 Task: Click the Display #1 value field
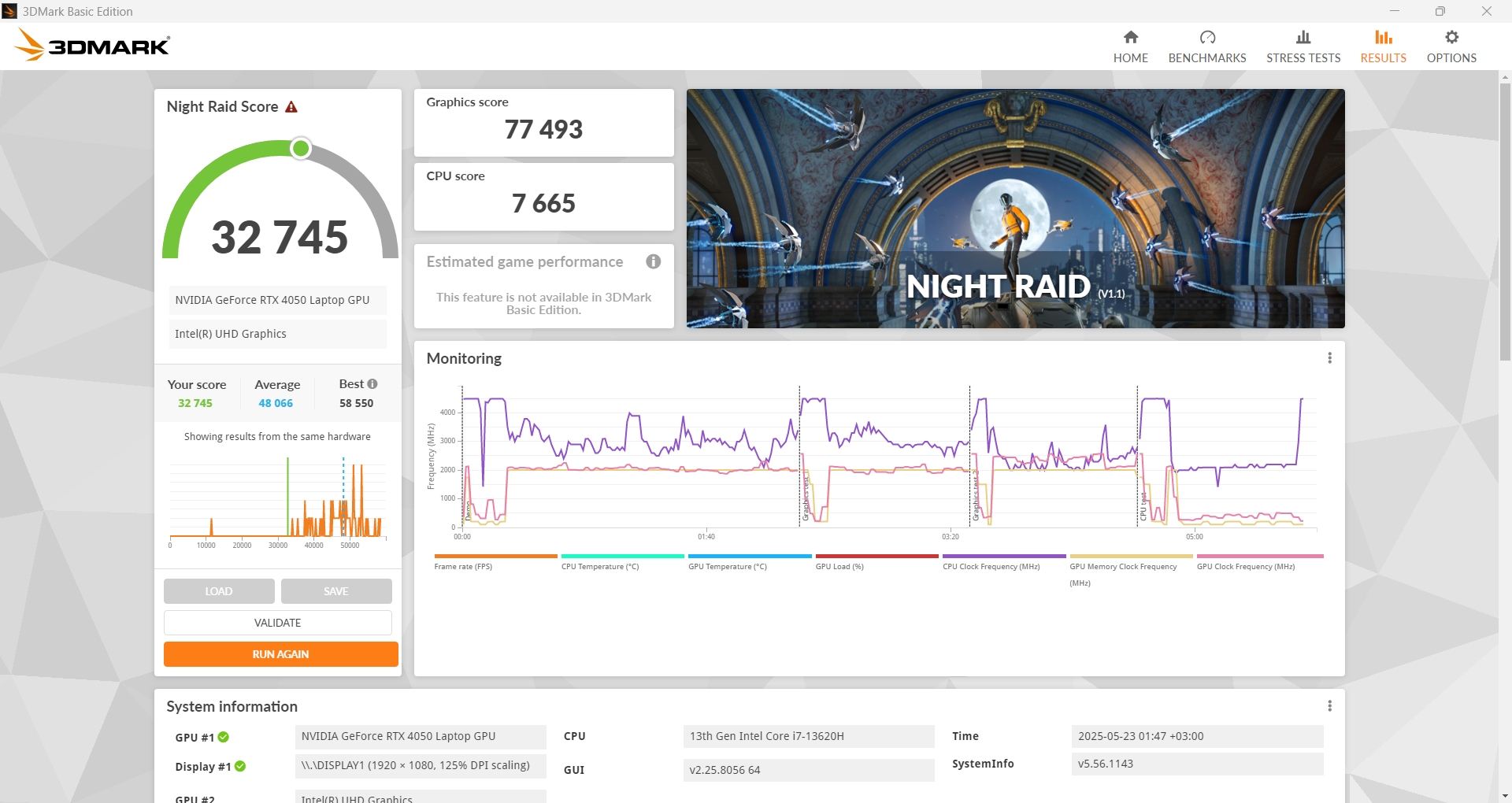421,765
